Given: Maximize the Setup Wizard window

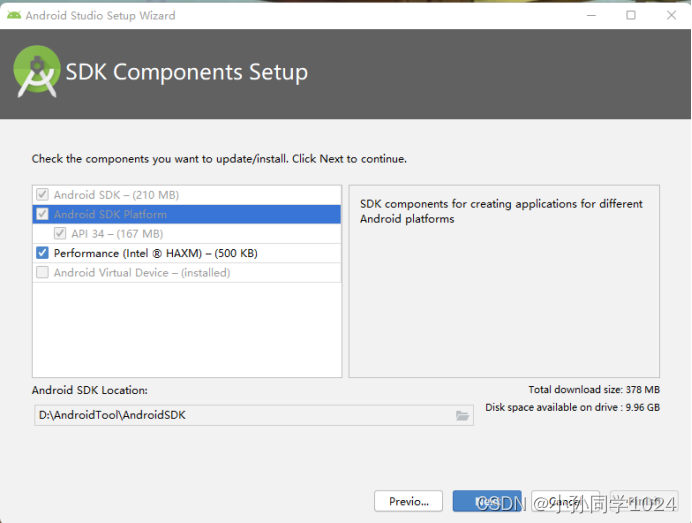Looking at the screenshot, I should click(x=631, y=15).
